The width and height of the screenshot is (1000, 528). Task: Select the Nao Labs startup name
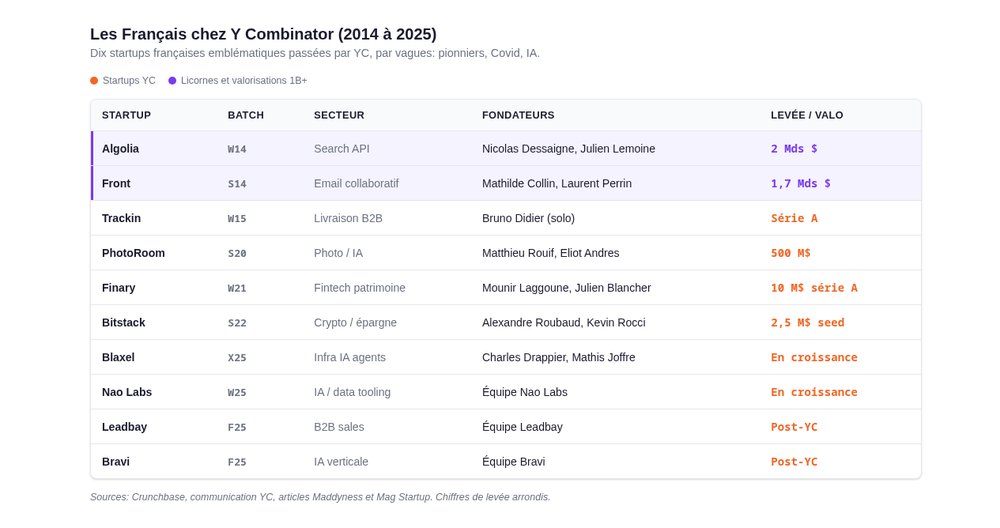click(127, 392)
